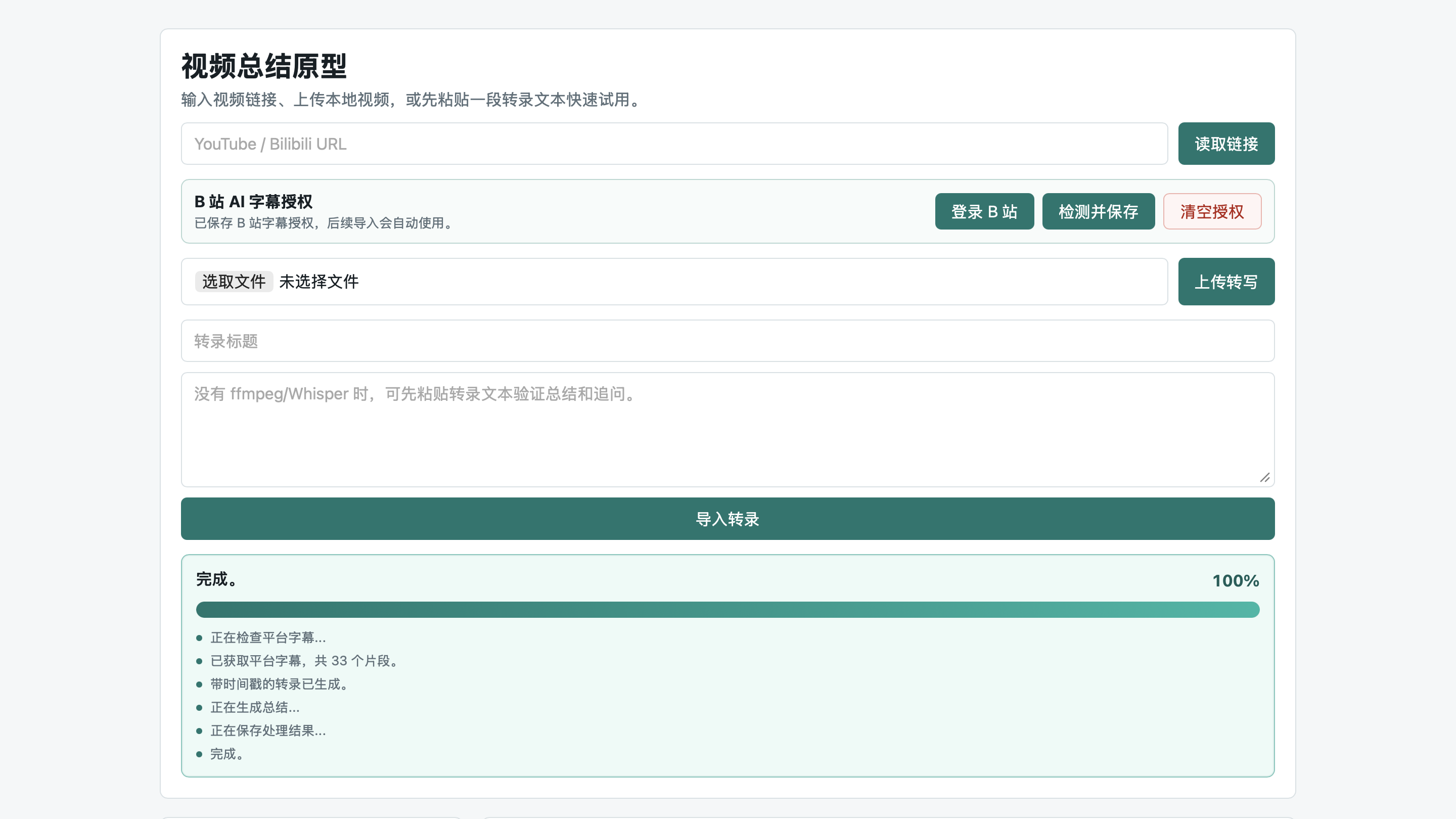Click the 未选择文件 label
Screen dimensions: 1456x819
click(319, 282)
